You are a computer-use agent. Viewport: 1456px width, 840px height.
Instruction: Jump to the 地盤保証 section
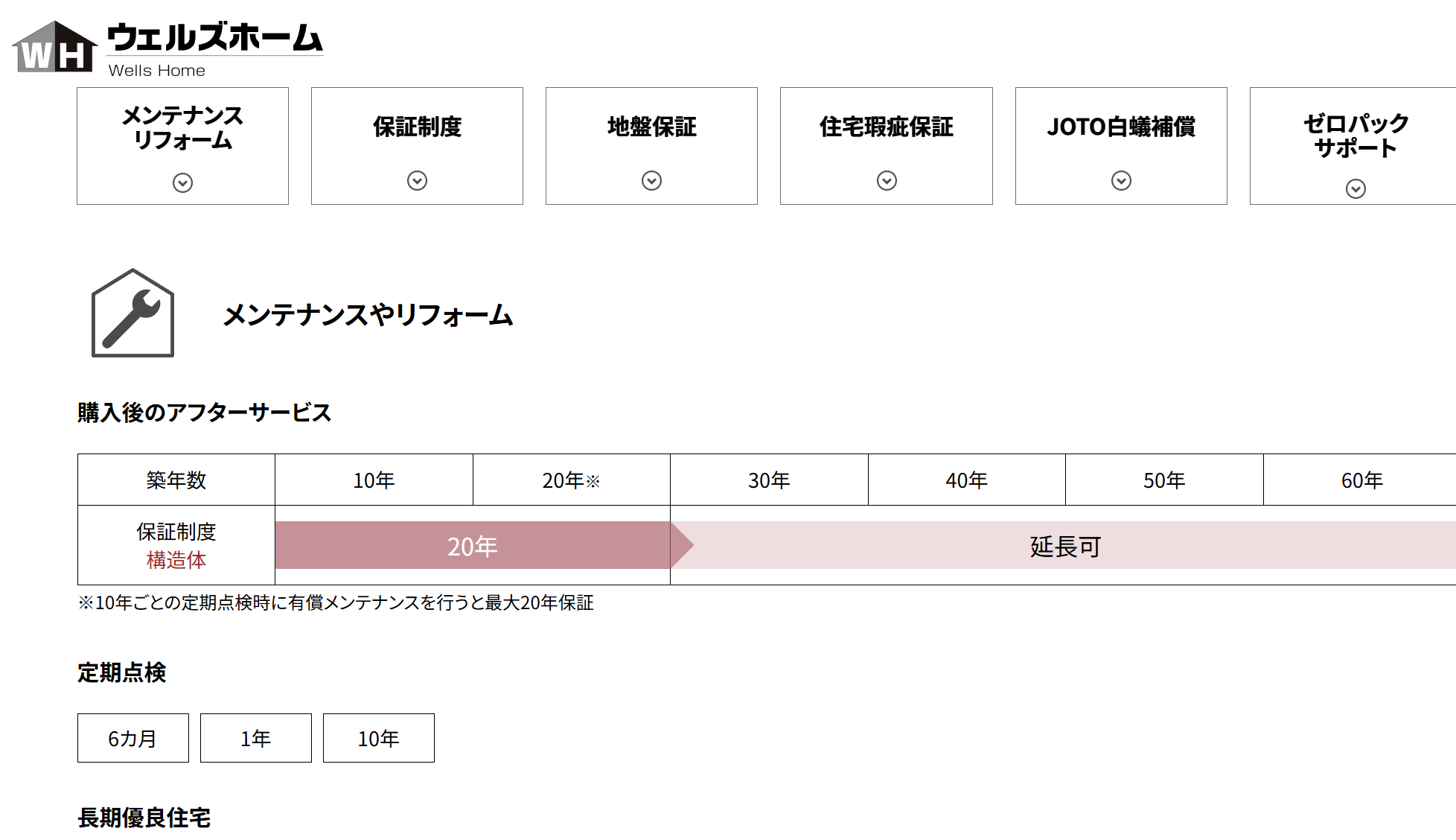tap(651, 127)
